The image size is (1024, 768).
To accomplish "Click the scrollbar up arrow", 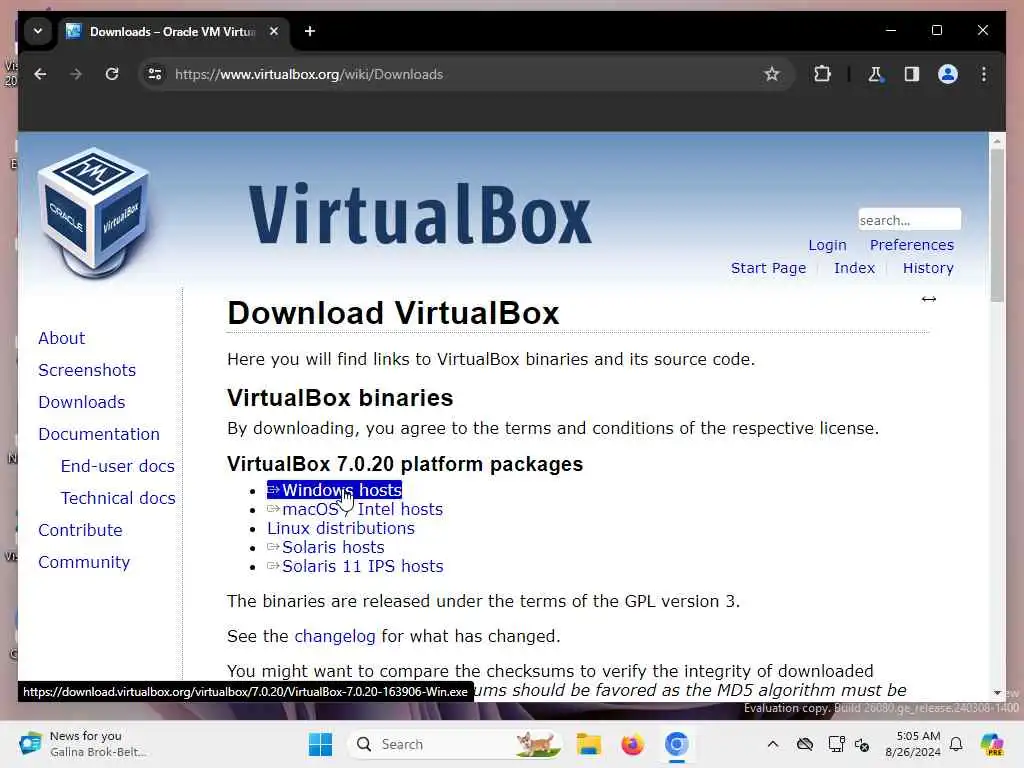I will click(x=997, y=140).
